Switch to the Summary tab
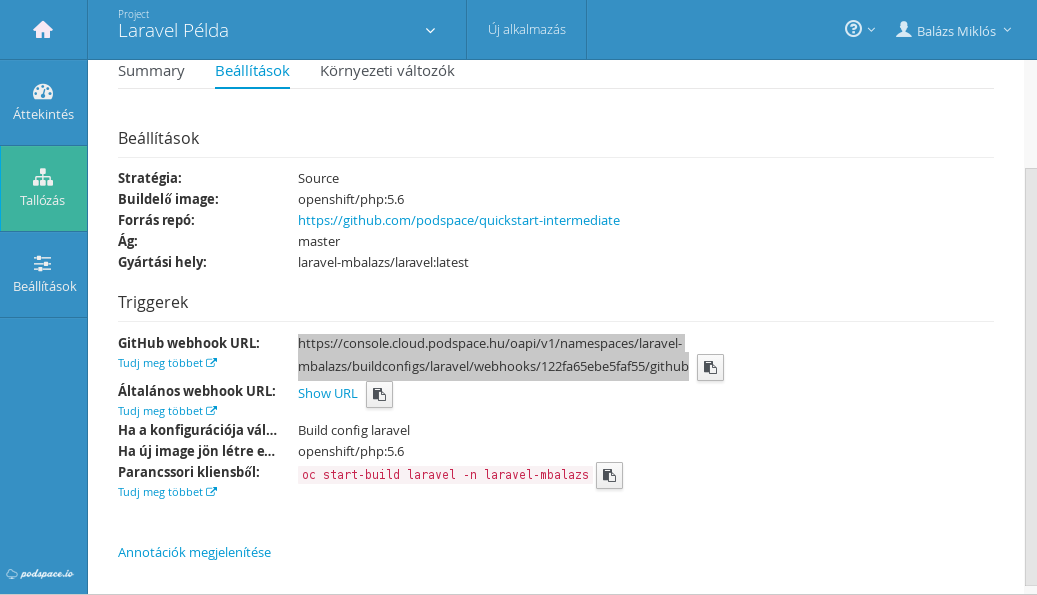Image resolution: width=1037 pixels, height=595 pixels. click(151, 71)
